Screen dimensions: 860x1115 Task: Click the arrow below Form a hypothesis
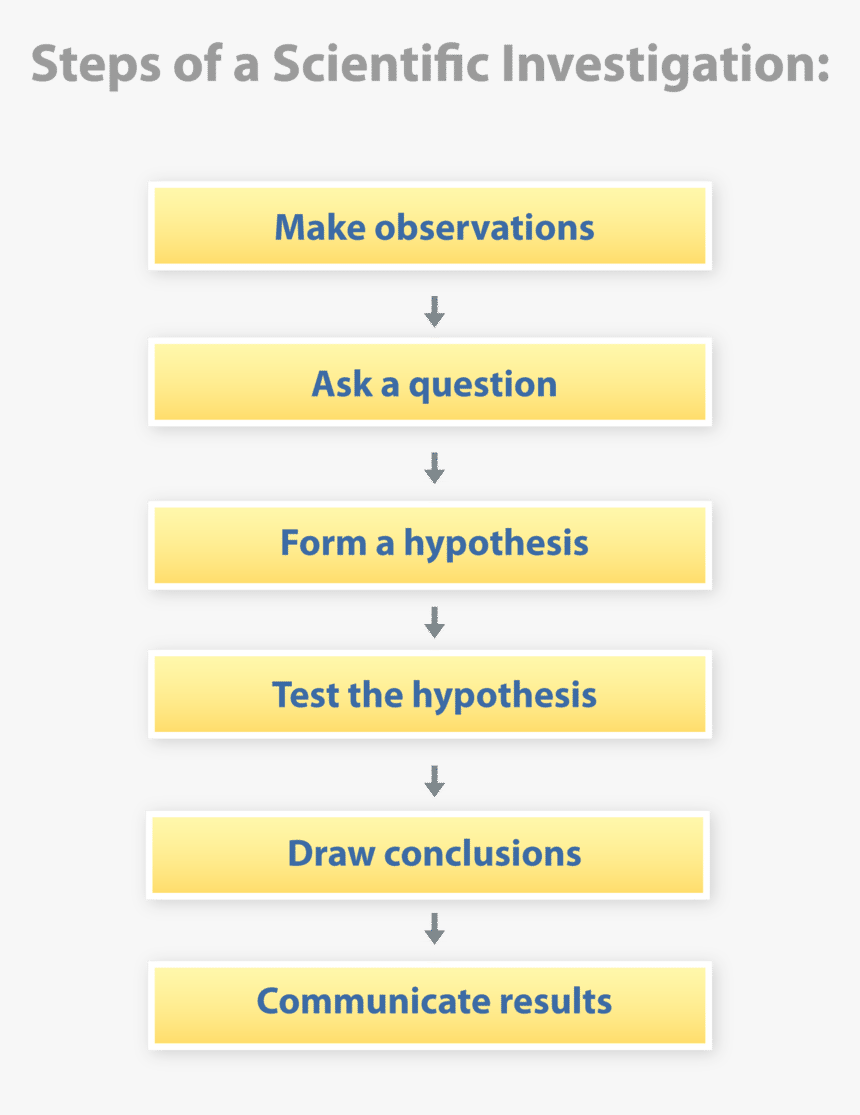tap(435, 622)
